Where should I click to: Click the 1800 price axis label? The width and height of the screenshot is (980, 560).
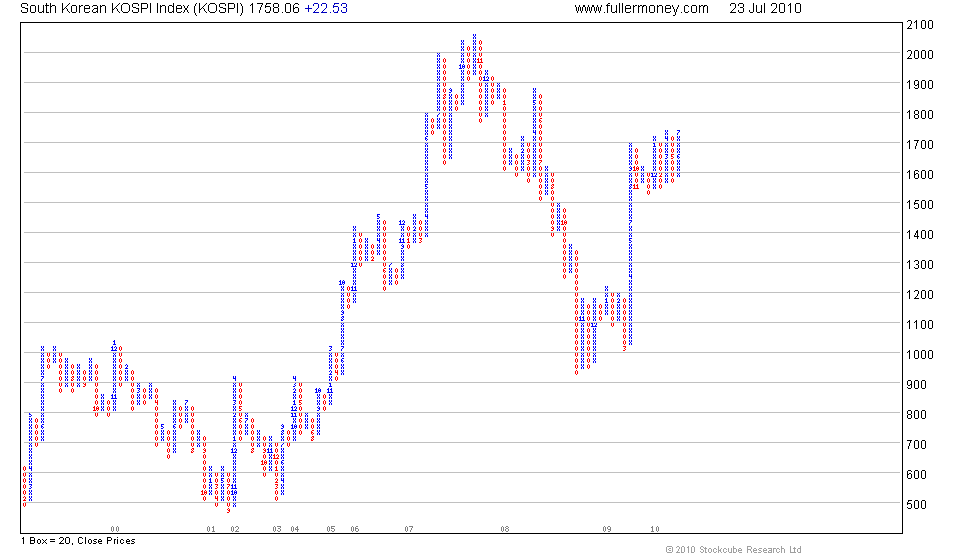pos(920,115)
